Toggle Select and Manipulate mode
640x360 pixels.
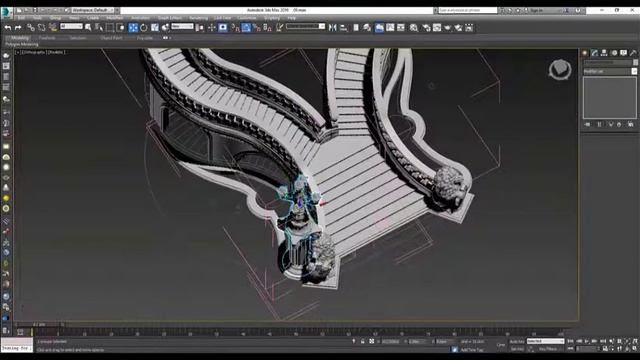(211, 27)
